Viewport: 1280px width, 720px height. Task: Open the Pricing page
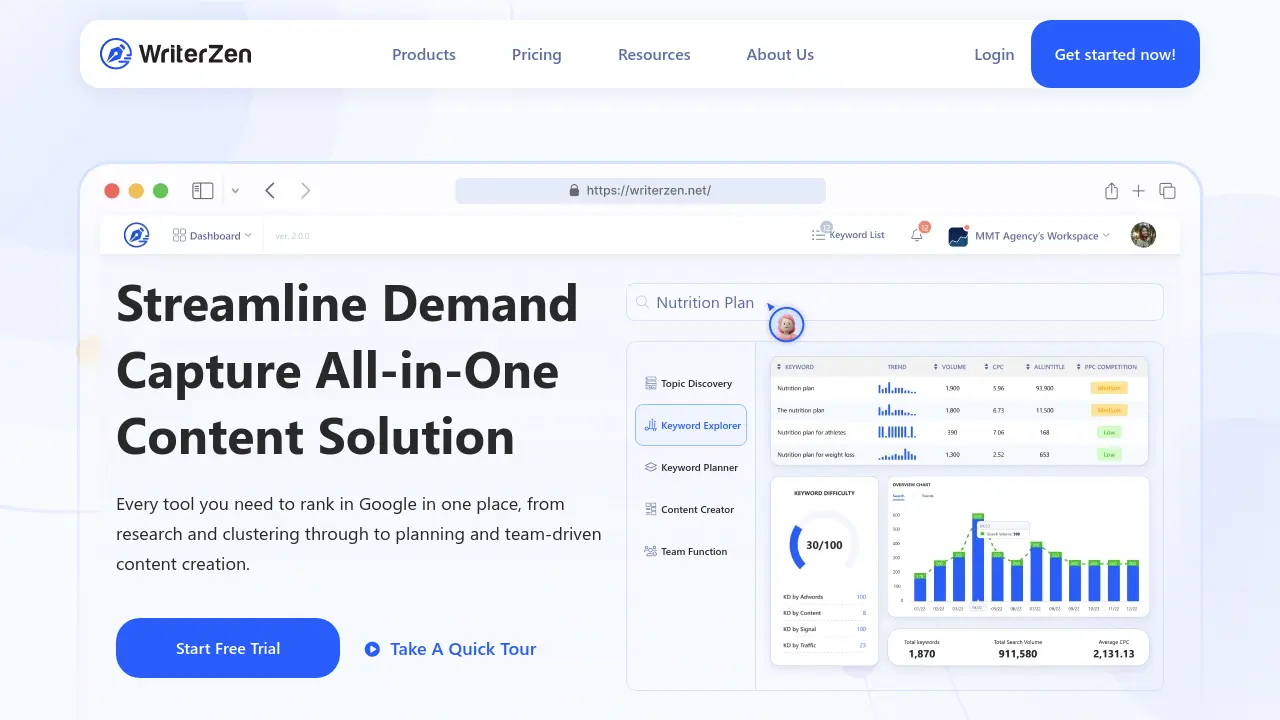coord(537,55)
